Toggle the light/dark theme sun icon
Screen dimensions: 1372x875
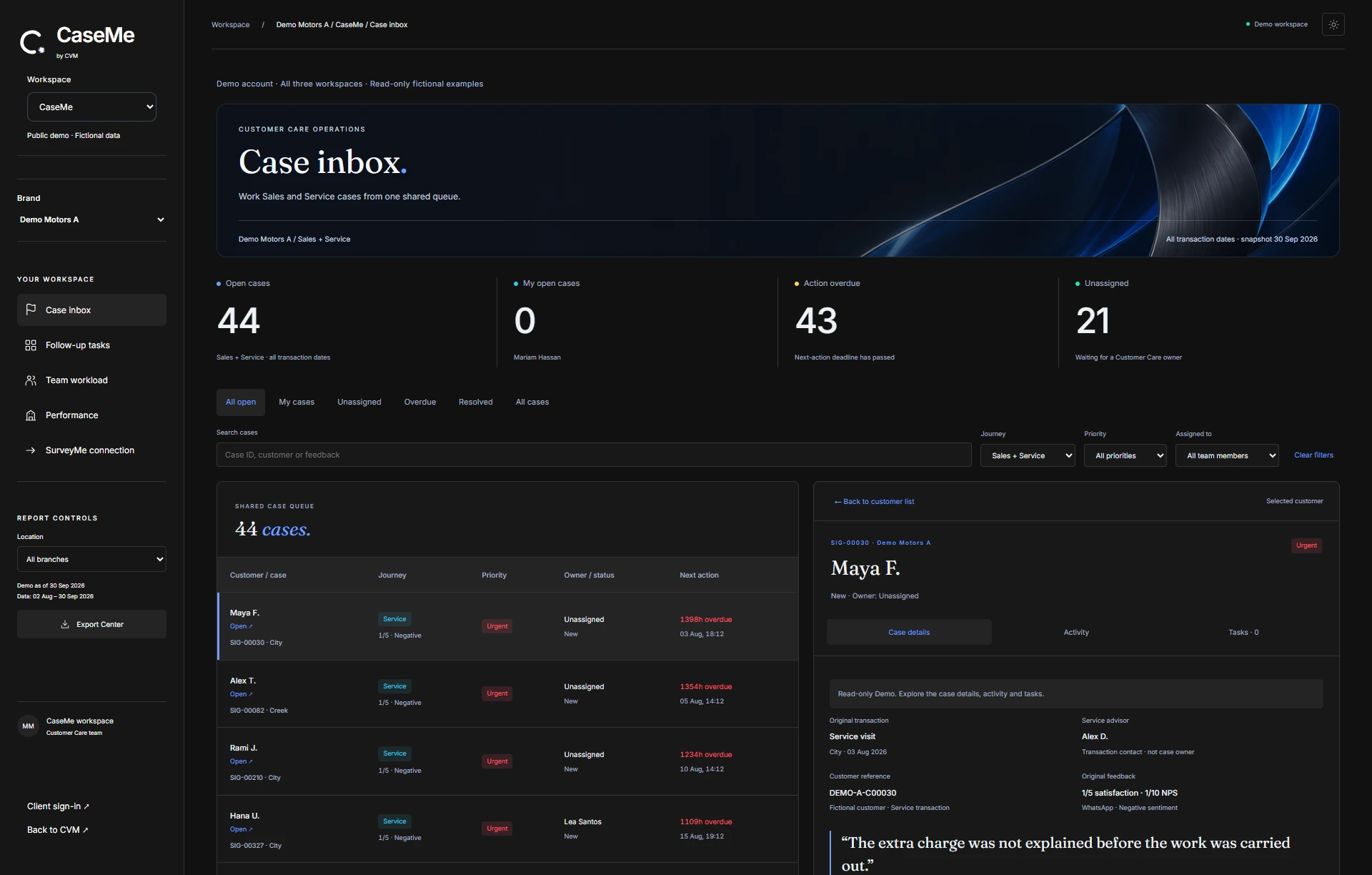coord(1333,24)
